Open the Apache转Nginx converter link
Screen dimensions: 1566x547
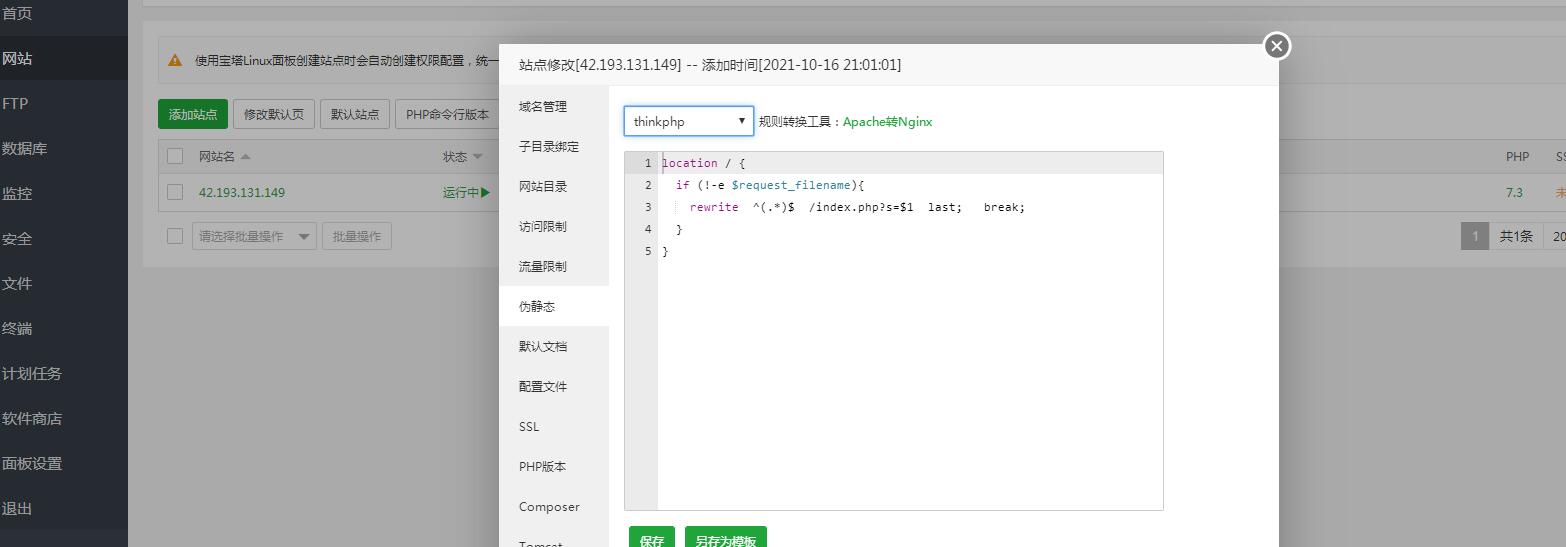coord(887,122)
